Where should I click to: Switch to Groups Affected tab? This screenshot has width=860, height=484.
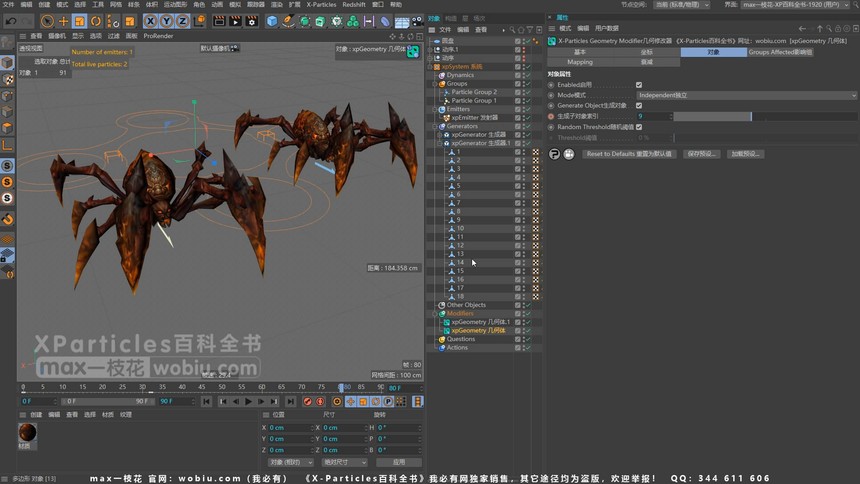coord(780,52)
